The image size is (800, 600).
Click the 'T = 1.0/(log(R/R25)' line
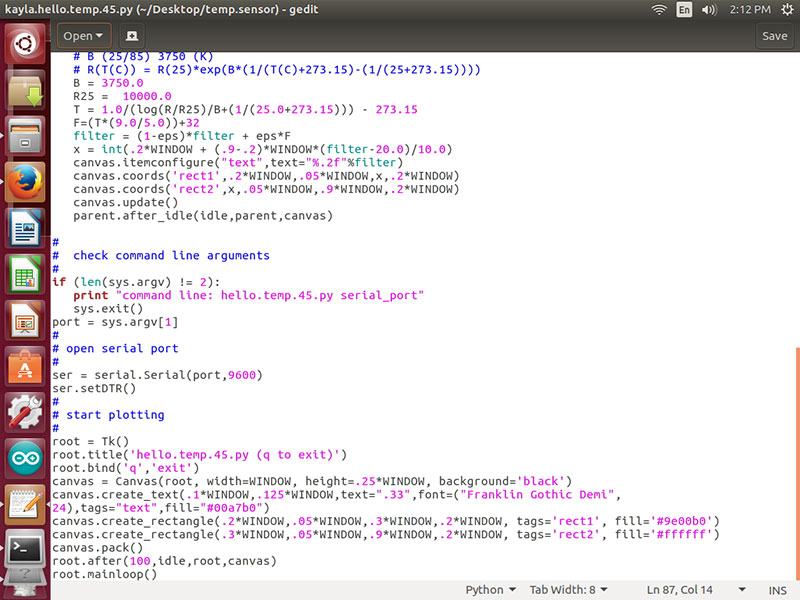pyautogui.click(x=245, y=109)
